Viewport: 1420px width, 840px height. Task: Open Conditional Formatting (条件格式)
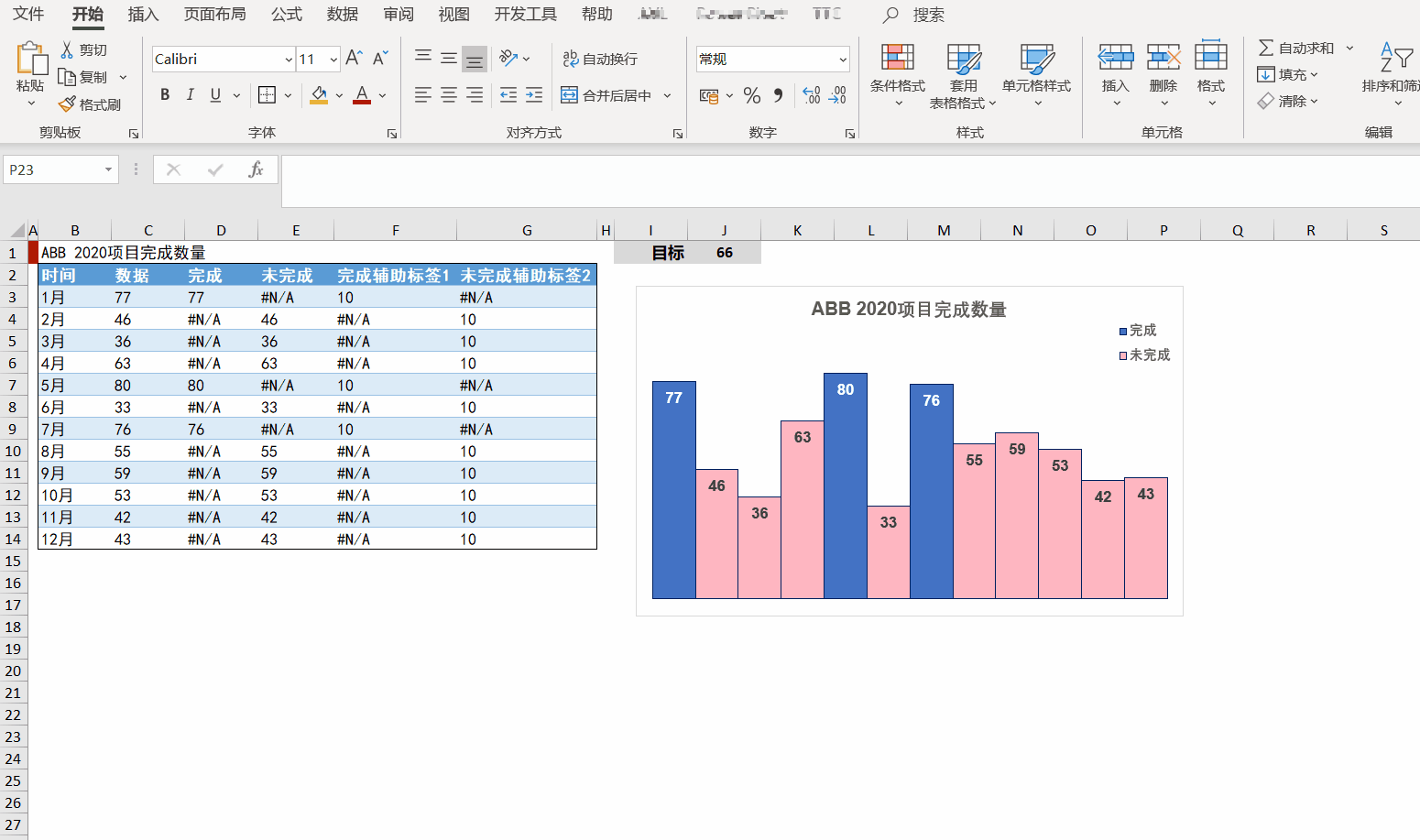click(x=898, y=74)
